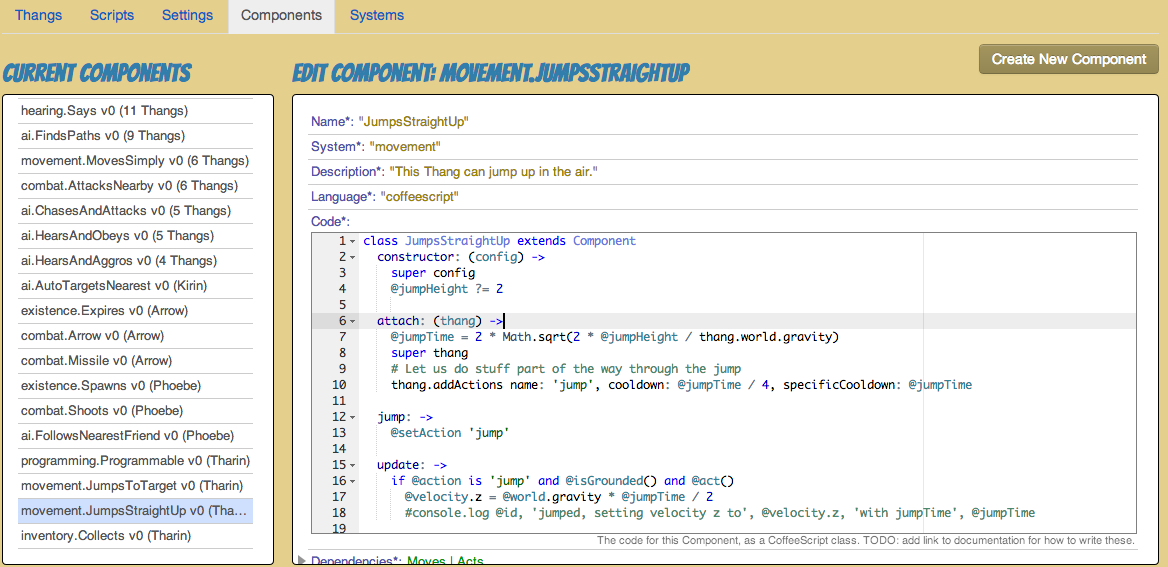
Task: Collapse the constructor fold arrow on line 2
Action: [x=352, y=257]
